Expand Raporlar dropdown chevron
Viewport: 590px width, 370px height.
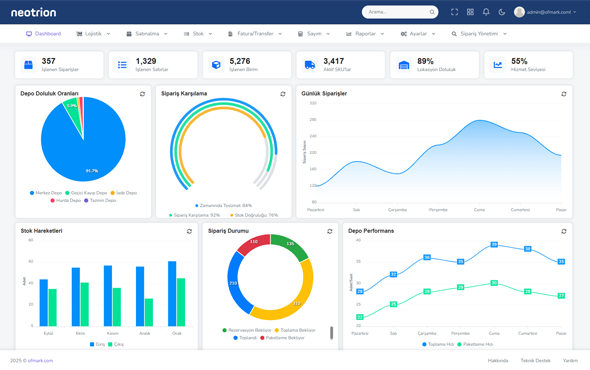382,34
